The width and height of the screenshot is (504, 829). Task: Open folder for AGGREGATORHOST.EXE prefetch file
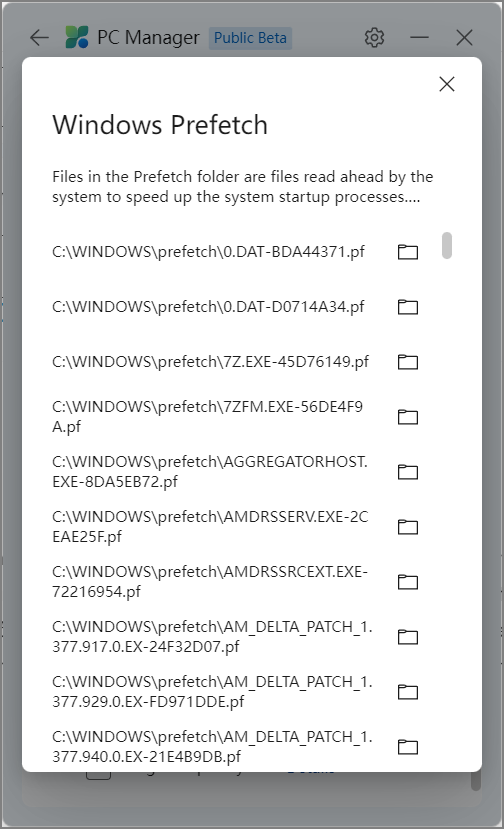(408, 472)
